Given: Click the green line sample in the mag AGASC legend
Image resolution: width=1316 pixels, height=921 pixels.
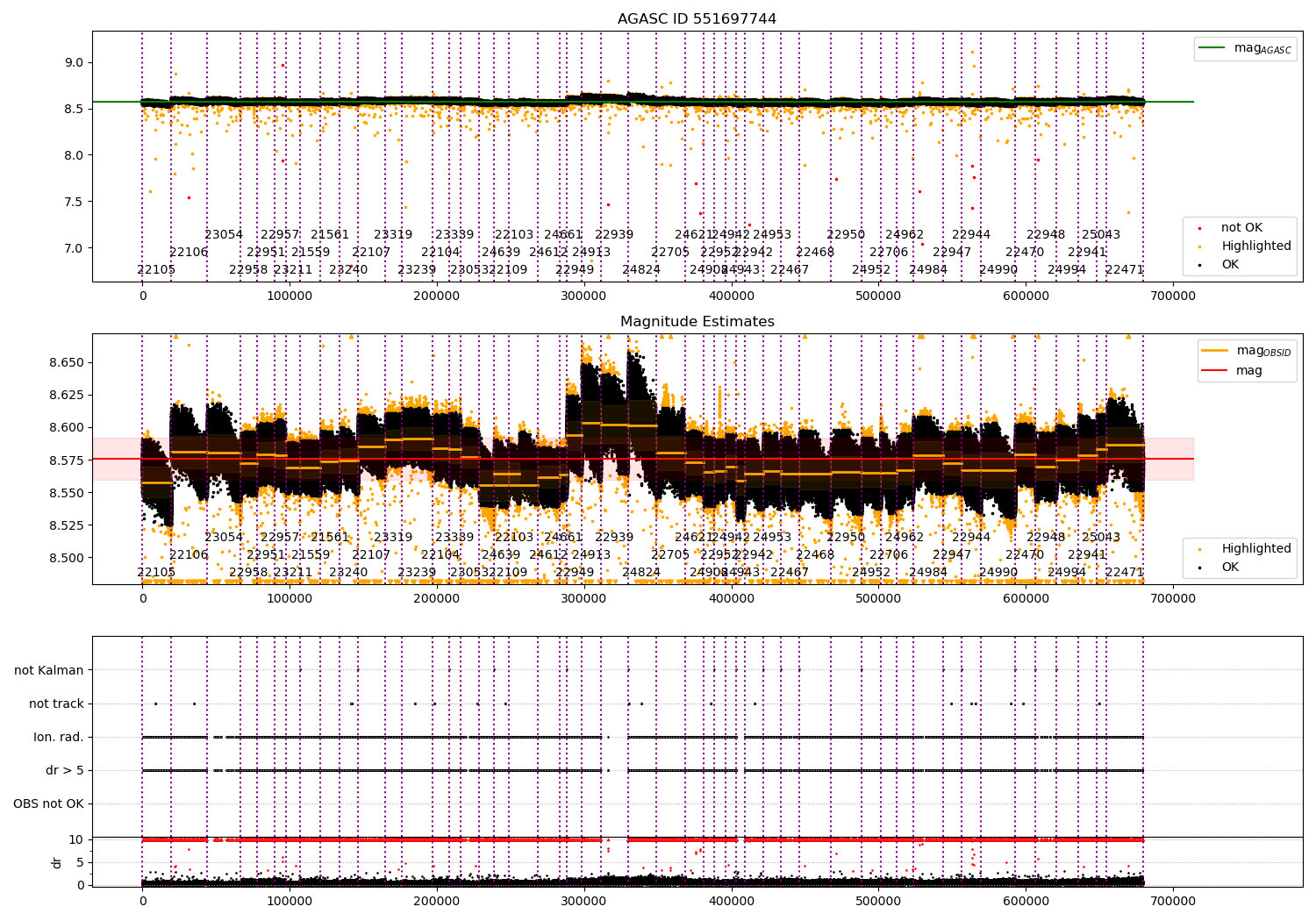Looking at the screenshot, I should [x=1212, y=48].
